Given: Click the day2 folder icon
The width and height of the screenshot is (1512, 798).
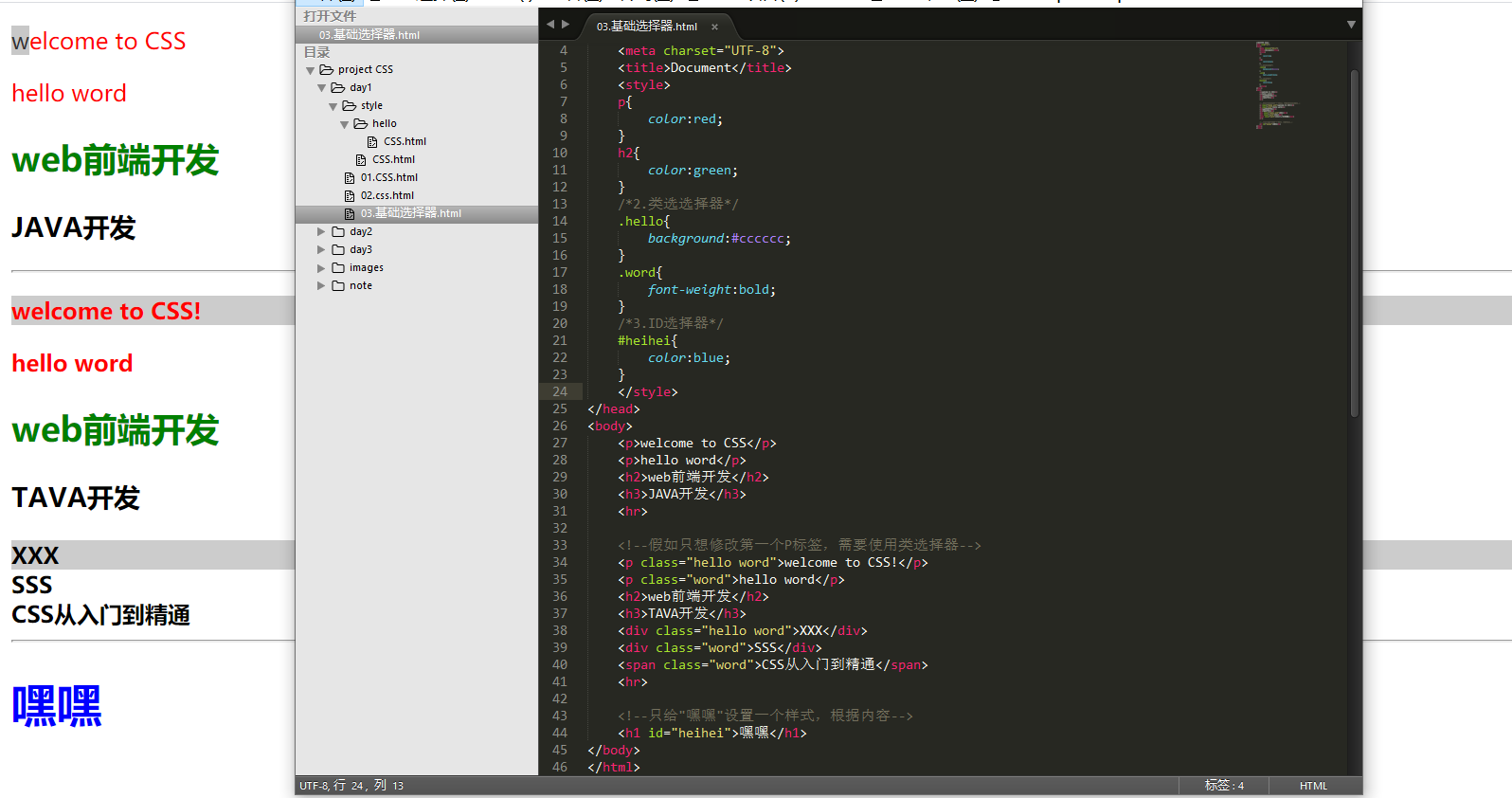Looking at the screenshot, I should pos(338,231).
